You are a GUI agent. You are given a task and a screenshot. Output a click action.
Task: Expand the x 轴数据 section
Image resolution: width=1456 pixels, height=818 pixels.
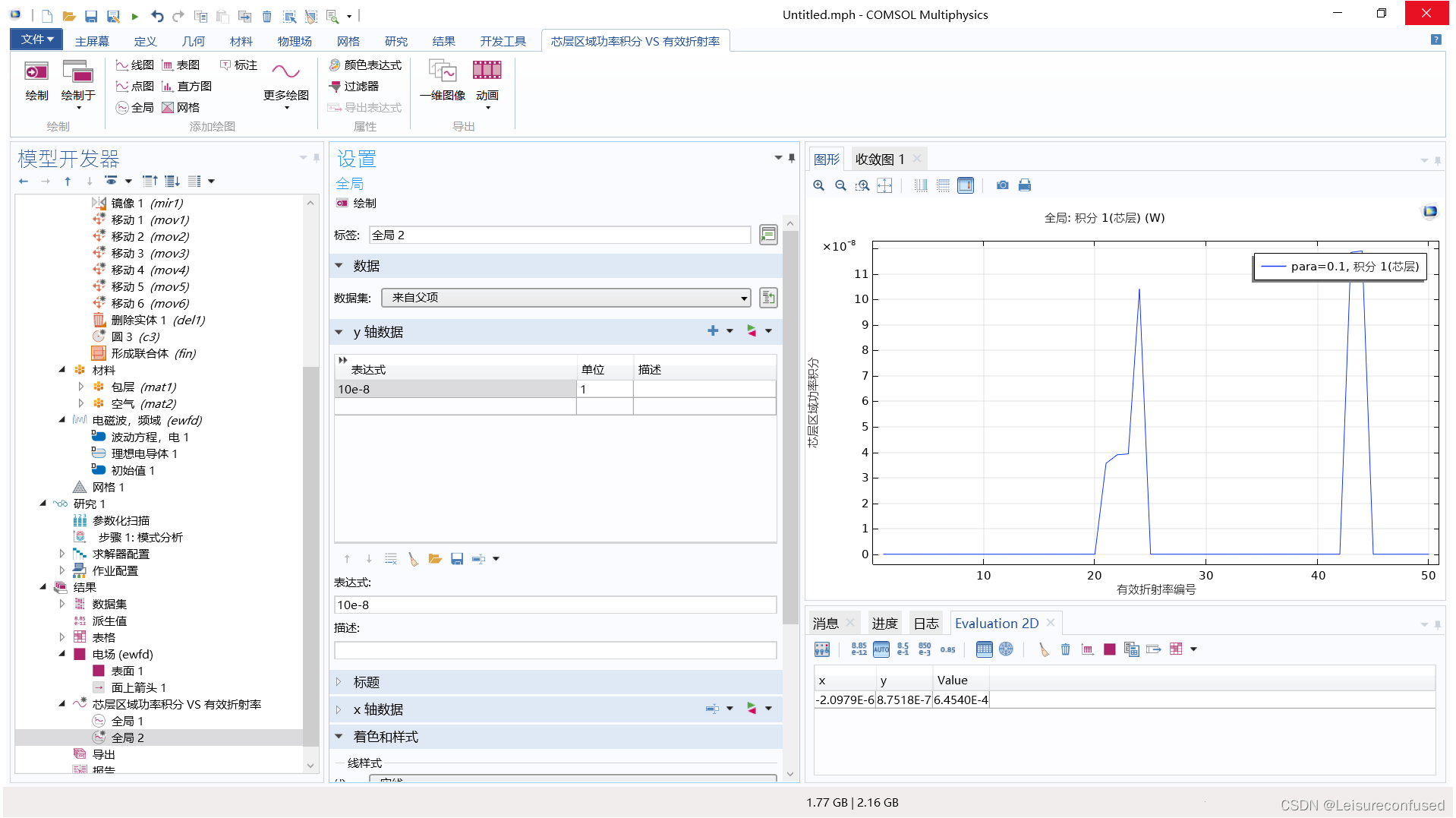339,709
